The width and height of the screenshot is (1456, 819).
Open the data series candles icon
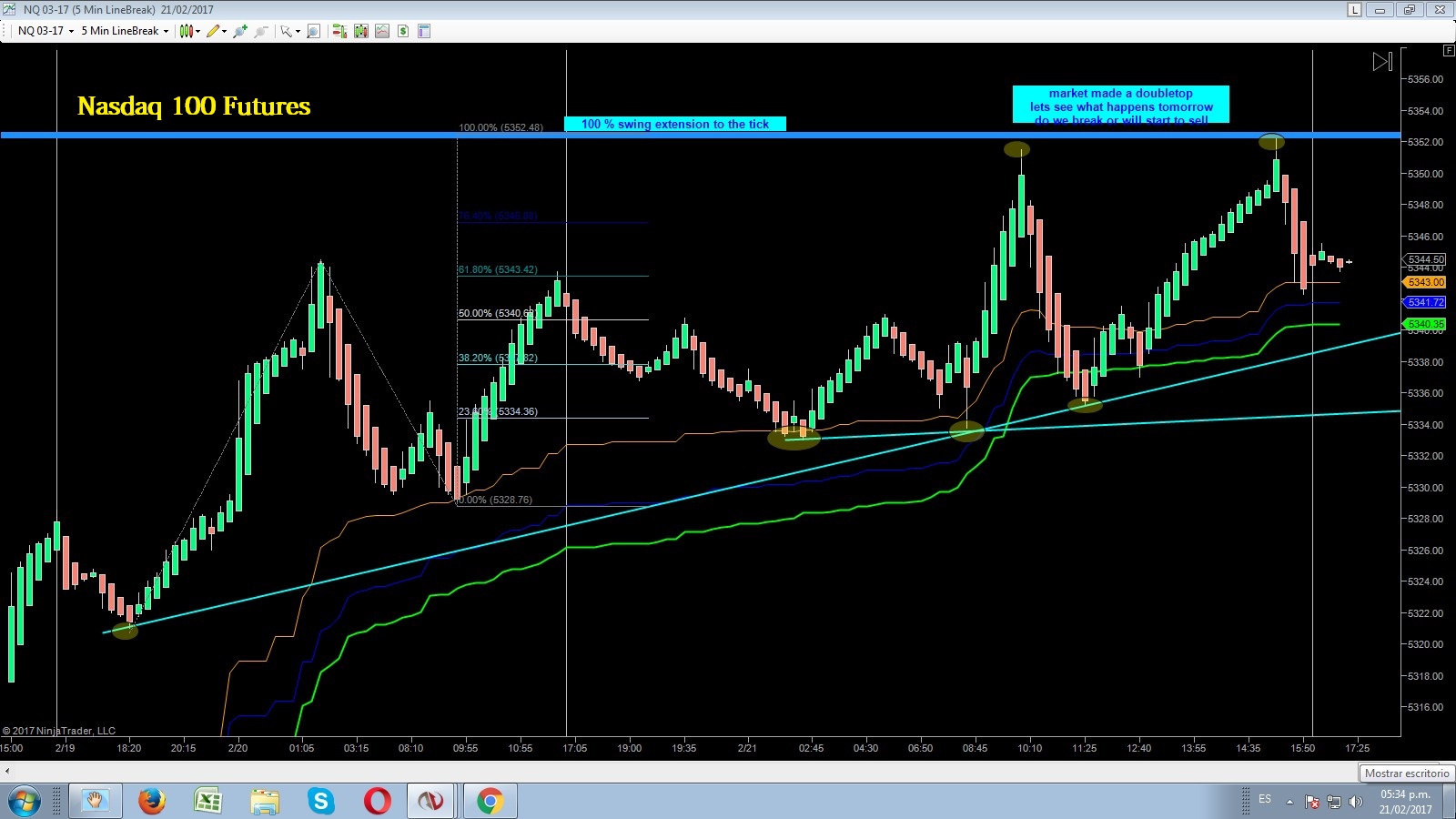361,31
